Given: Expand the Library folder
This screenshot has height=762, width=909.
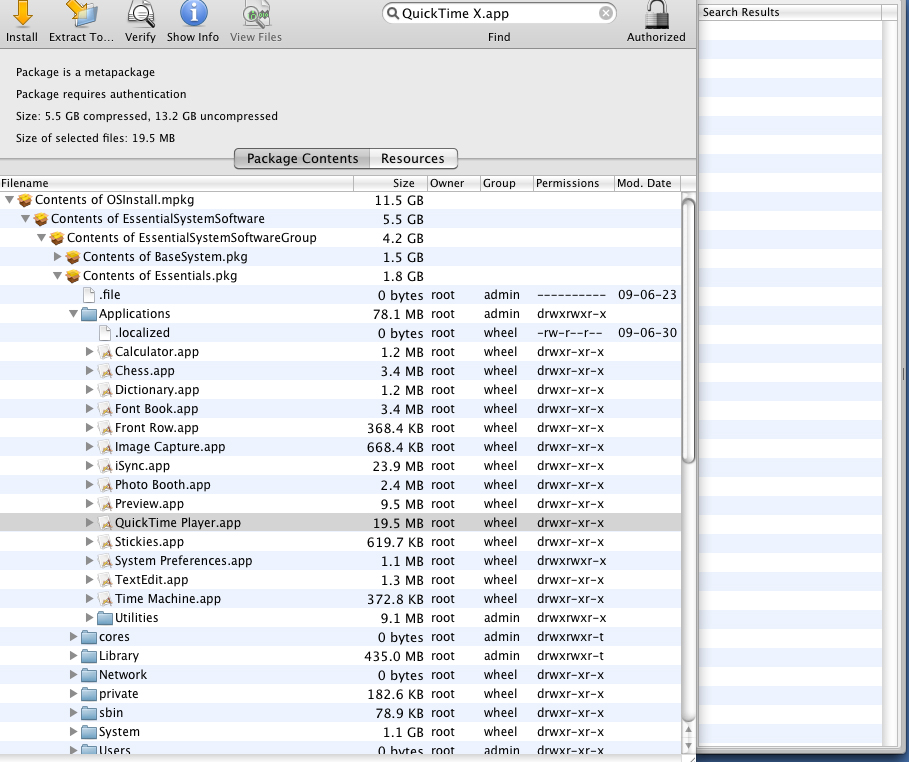Looking at the screenshot, I should tap(73, 656).
